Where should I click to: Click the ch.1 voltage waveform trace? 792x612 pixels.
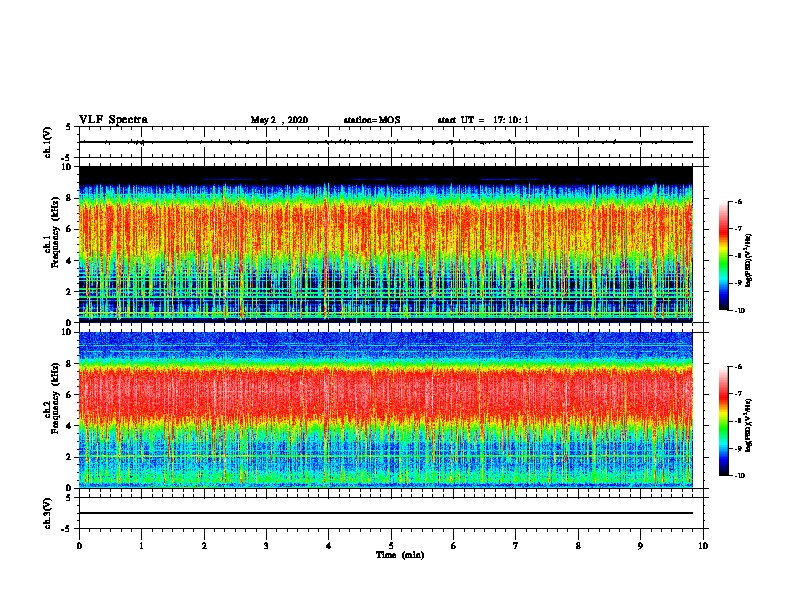pyautogui.click(x=386, y=142)
